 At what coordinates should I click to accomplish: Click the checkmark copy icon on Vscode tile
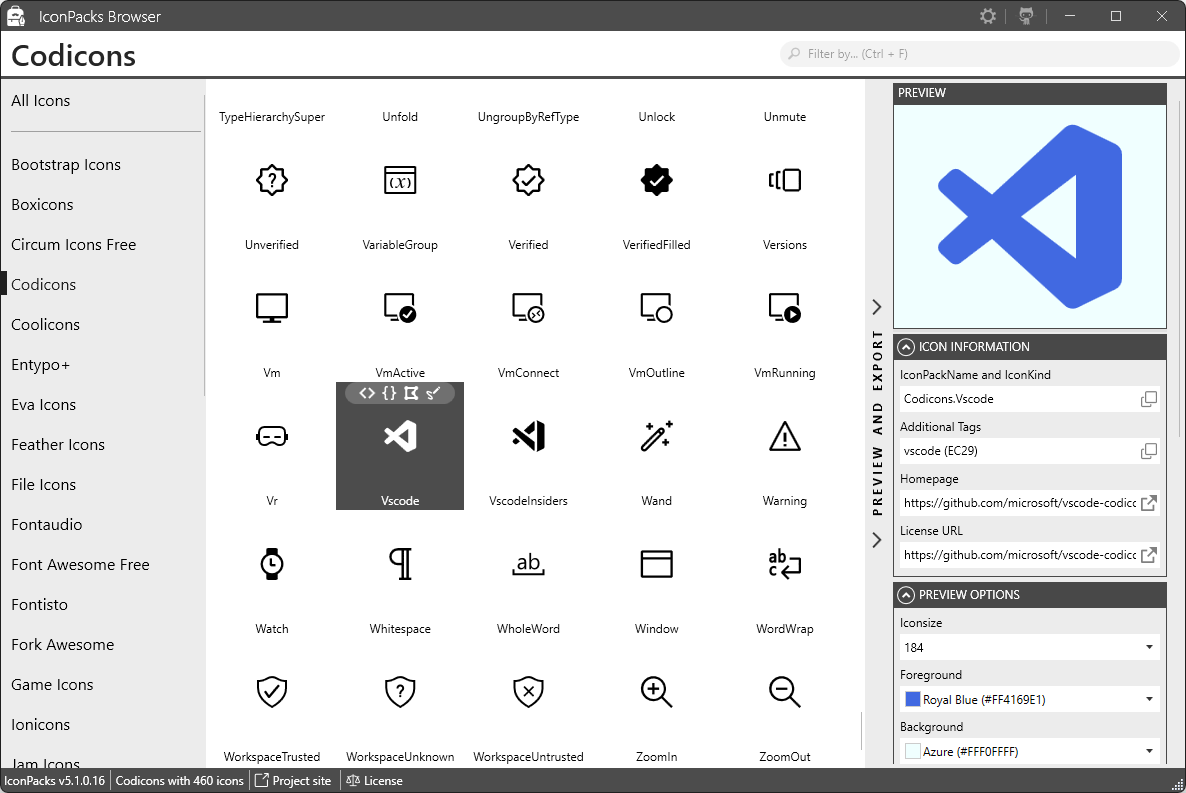click(433, 393)
